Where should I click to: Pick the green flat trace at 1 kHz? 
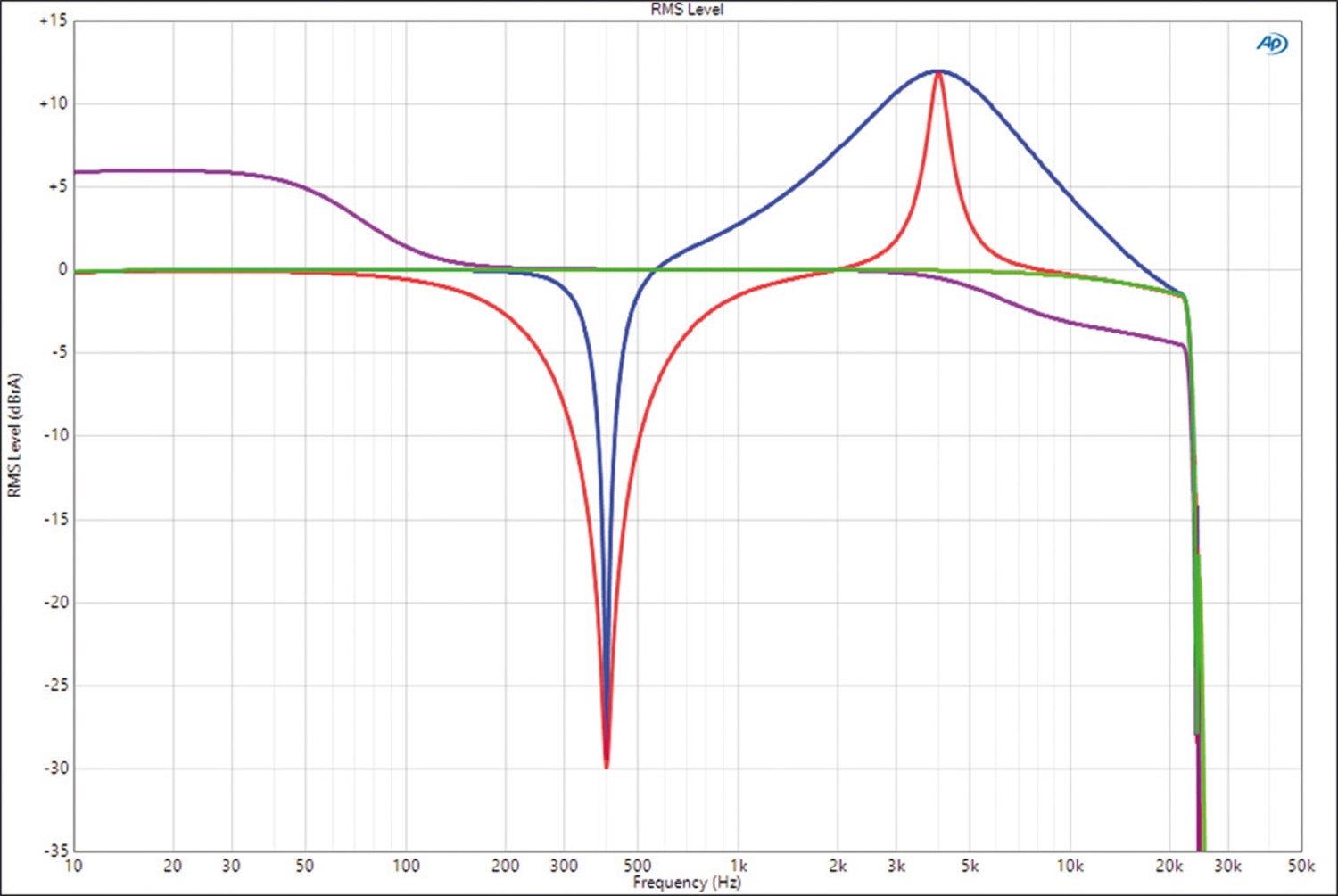tap(739, 269)
